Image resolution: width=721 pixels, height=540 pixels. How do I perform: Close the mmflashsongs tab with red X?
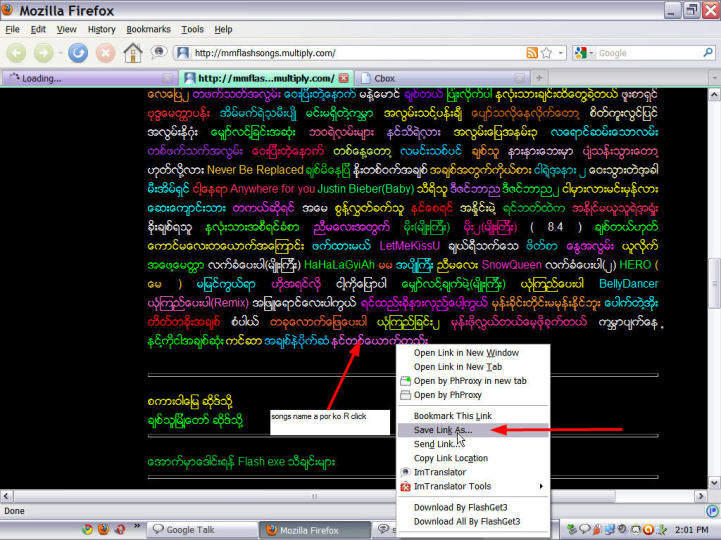(343, 78)
